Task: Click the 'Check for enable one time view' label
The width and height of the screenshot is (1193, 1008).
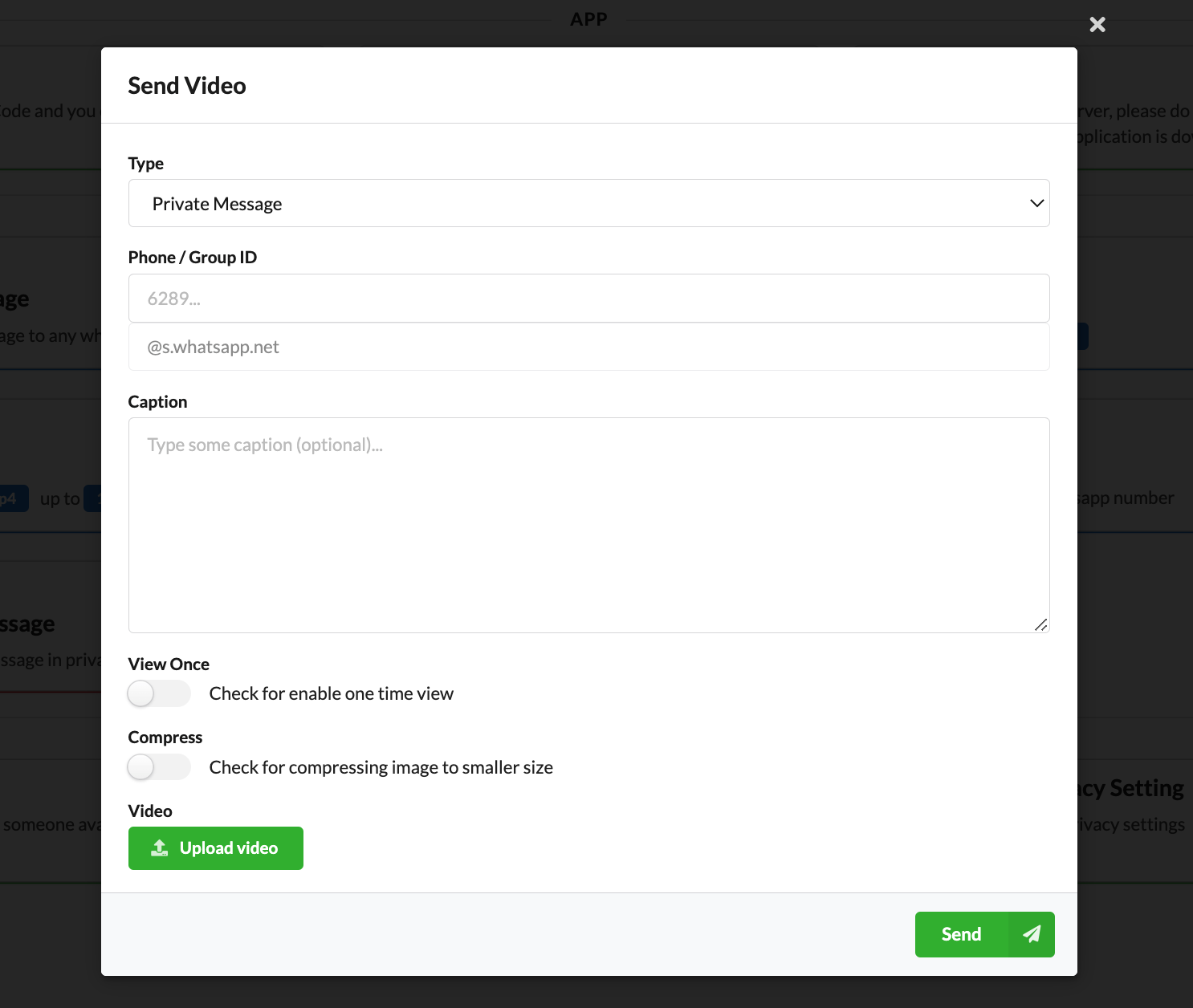Action: click(x=331, y=693)
